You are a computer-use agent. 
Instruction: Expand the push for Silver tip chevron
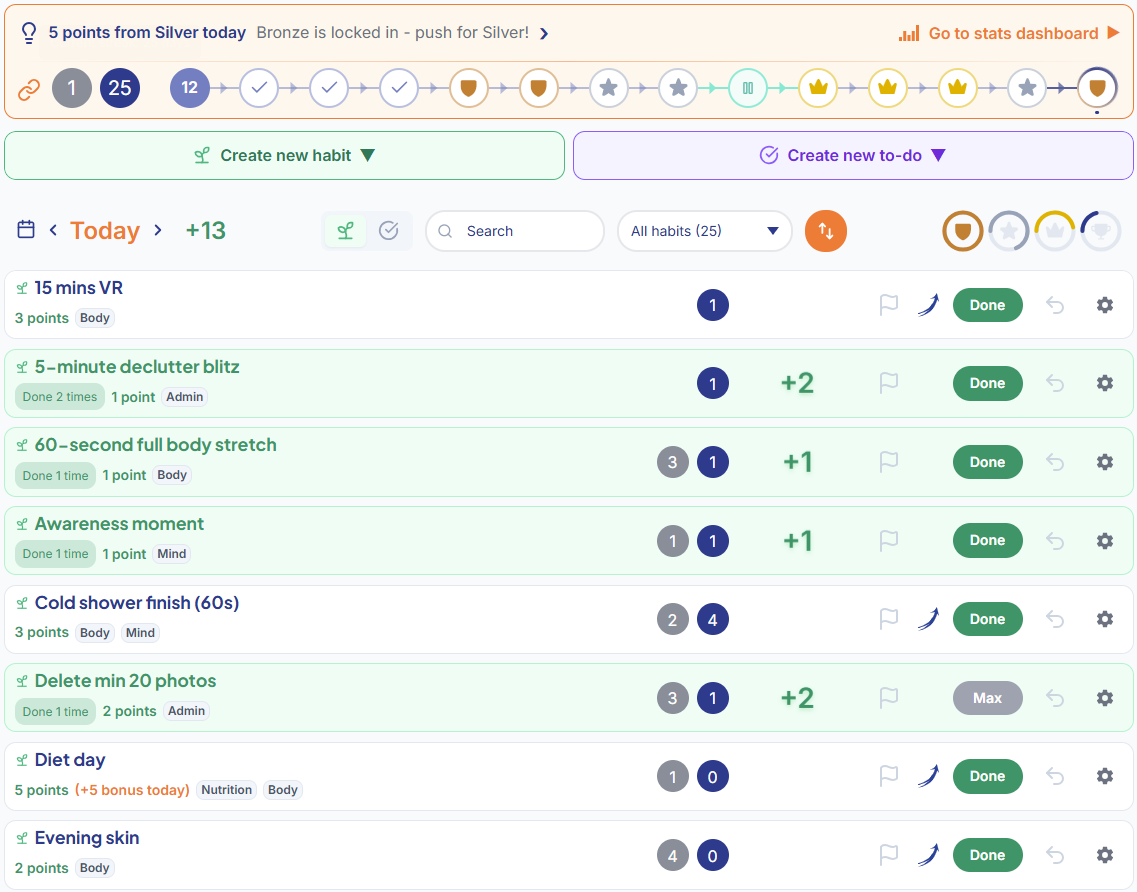(544, 33)
